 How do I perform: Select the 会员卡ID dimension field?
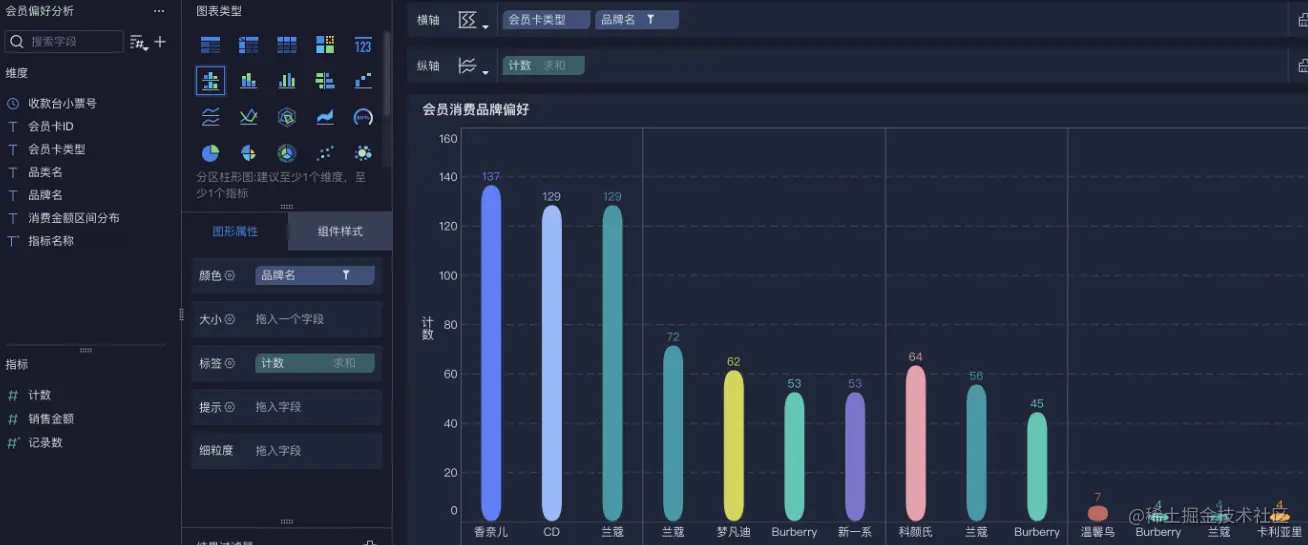click(x=51, y=127)
